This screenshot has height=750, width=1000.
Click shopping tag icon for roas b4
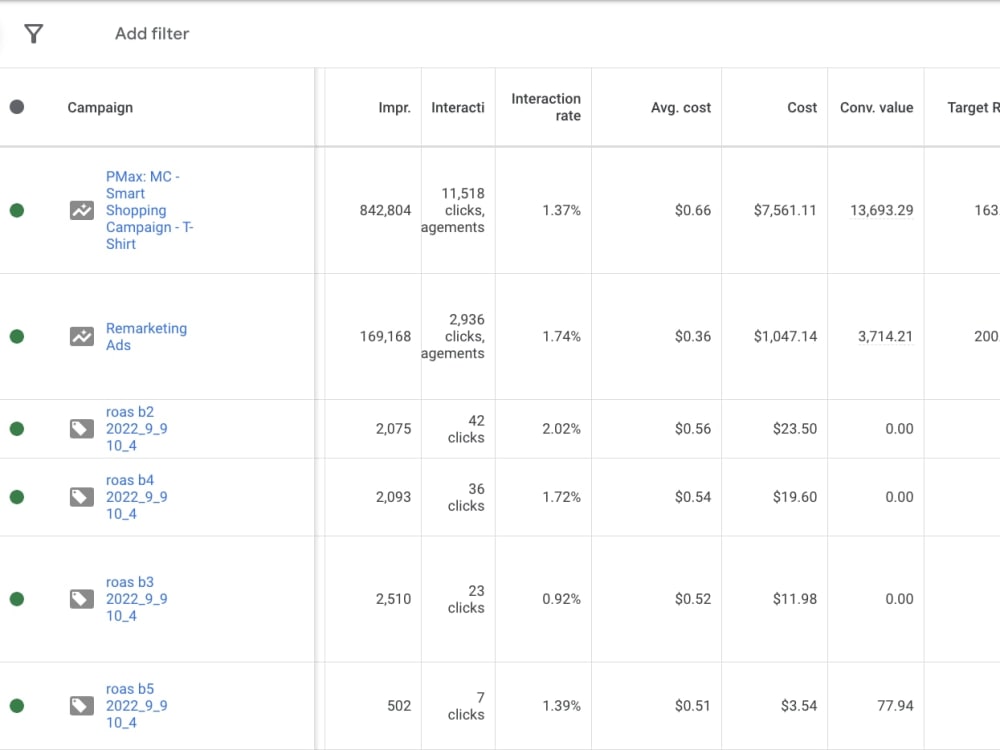(x=82, y=497)
